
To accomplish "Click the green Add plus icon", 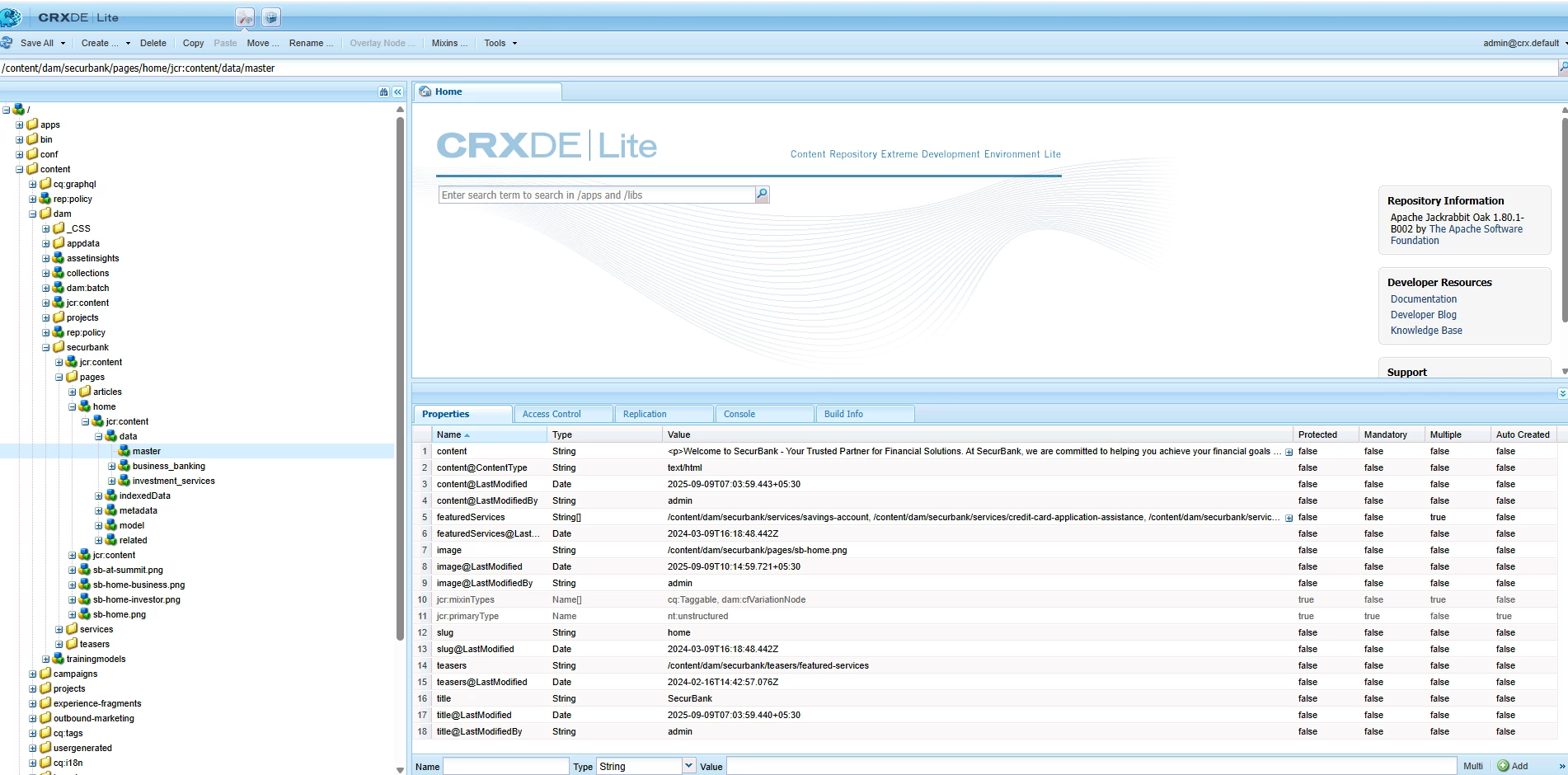I will coord(1503,766).
